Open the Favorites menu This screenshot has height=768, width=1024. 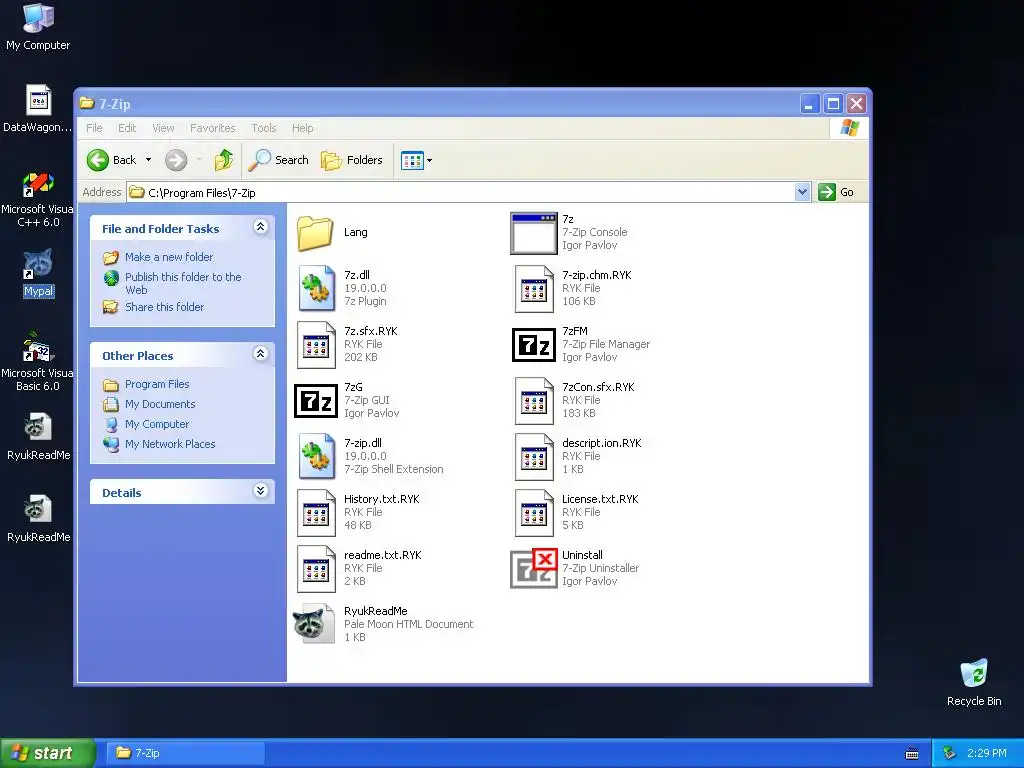click(x=212, y=128)
